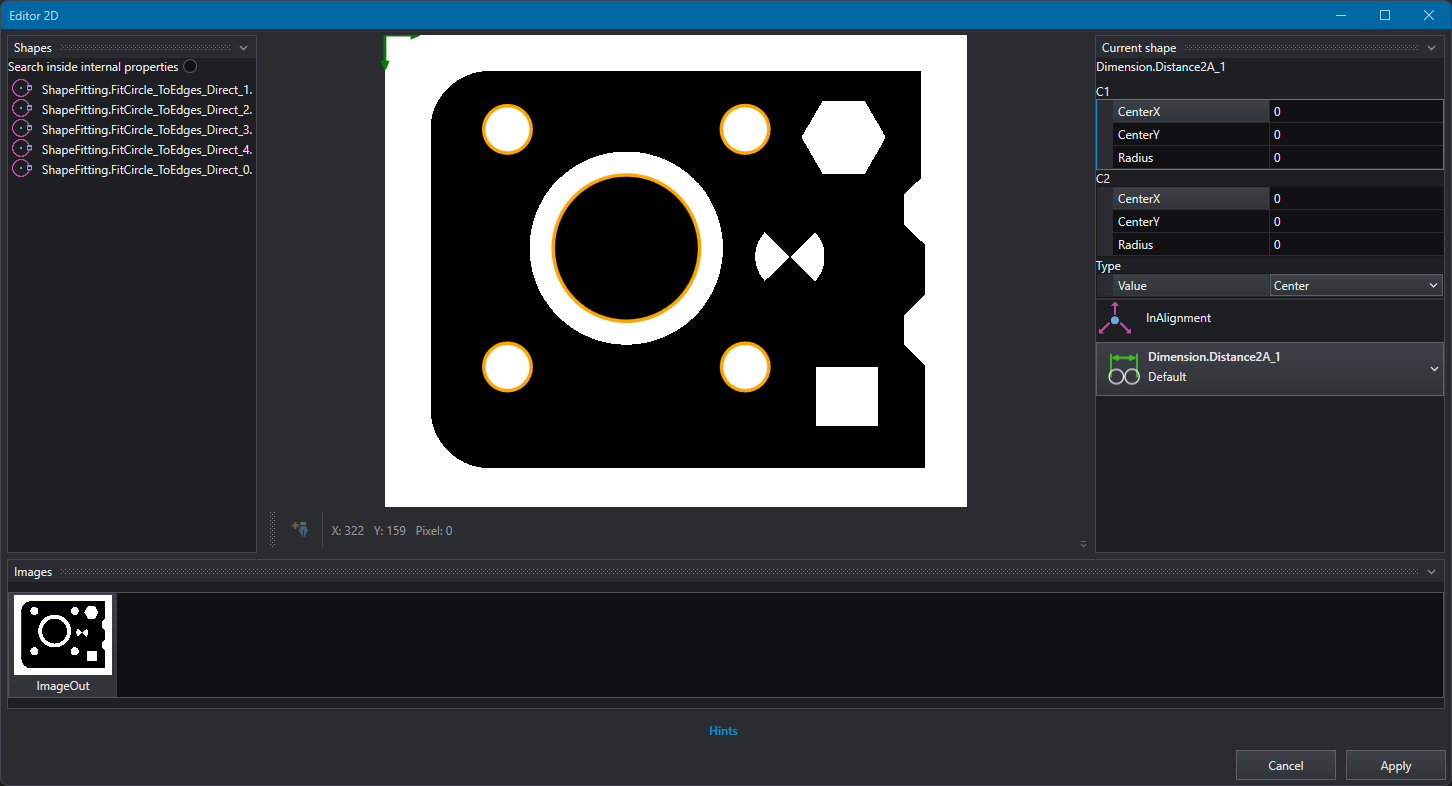
Task: Click the Images panel title
Action: coord(33,572)
